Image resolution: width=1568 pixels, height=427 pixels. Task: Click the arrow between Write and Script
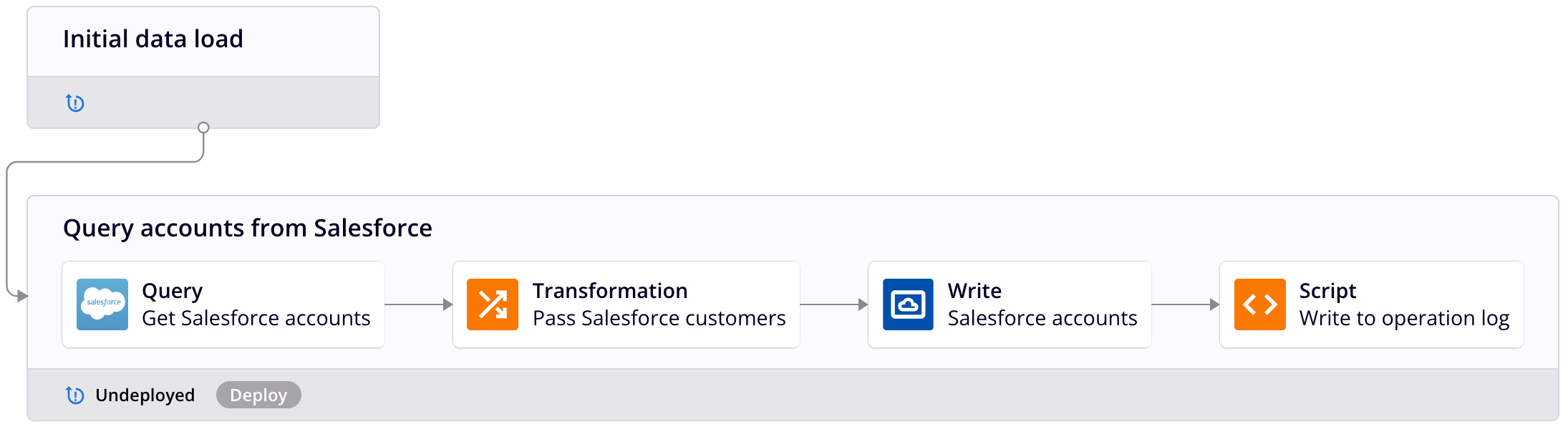(x=1186, y=304)
